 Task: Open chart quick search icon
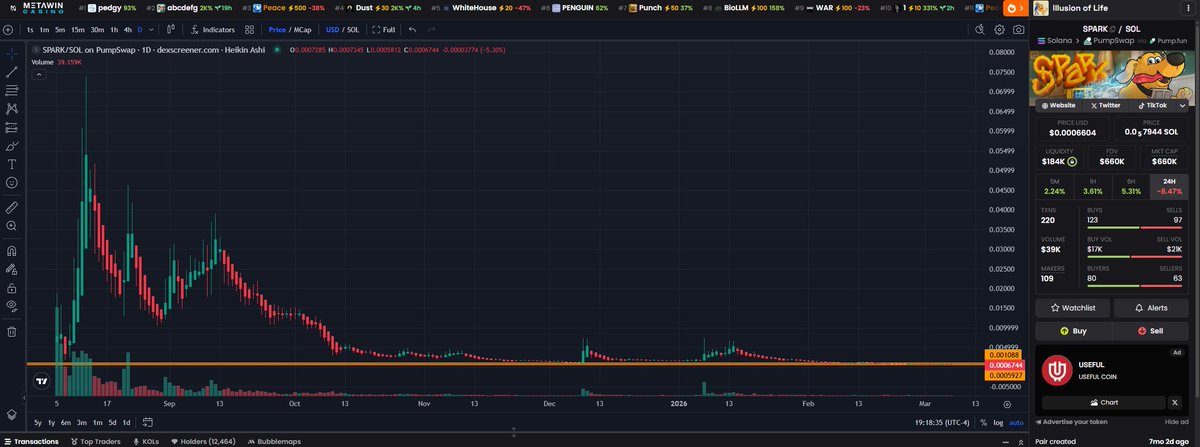[980, 30]
